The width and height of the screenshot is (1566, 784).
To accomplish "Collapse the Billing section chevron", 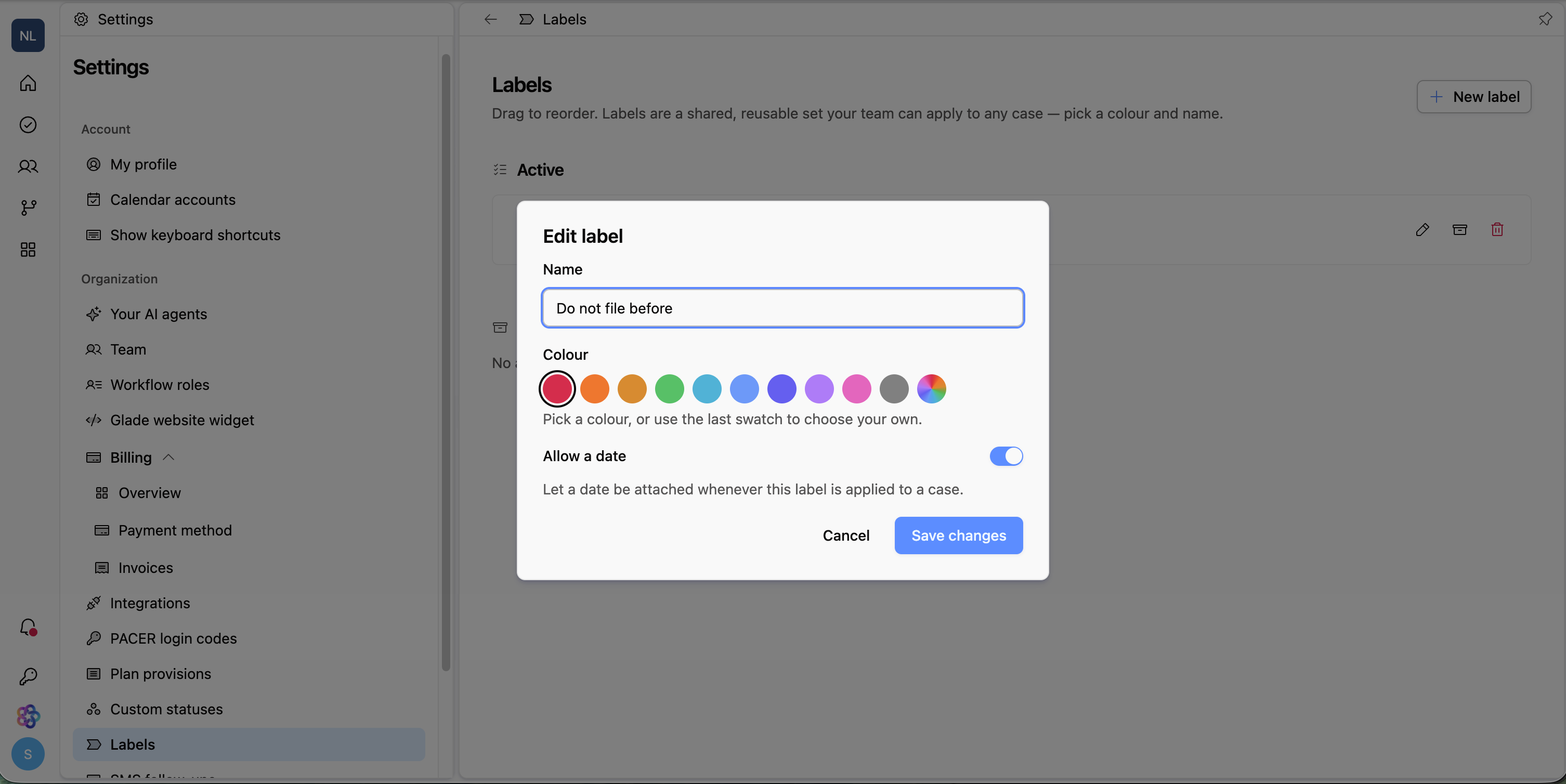I will coord(169,457).
